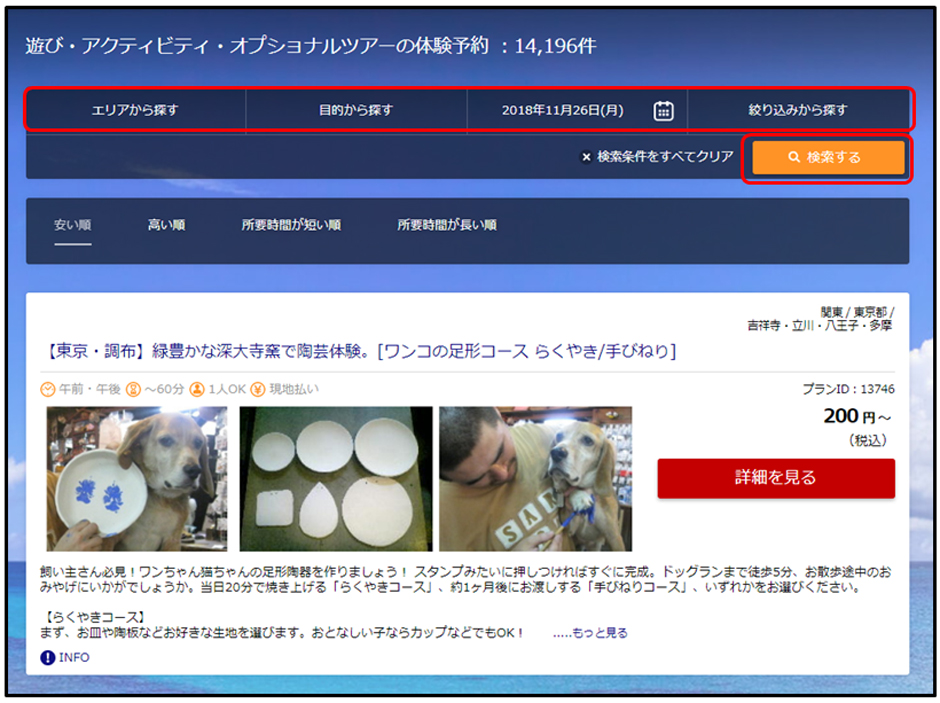The height and width of the screenshot is (703, 940).
Task: Open the 2018年11月26日(月) date picker
Action: click(x=562, y=111)
